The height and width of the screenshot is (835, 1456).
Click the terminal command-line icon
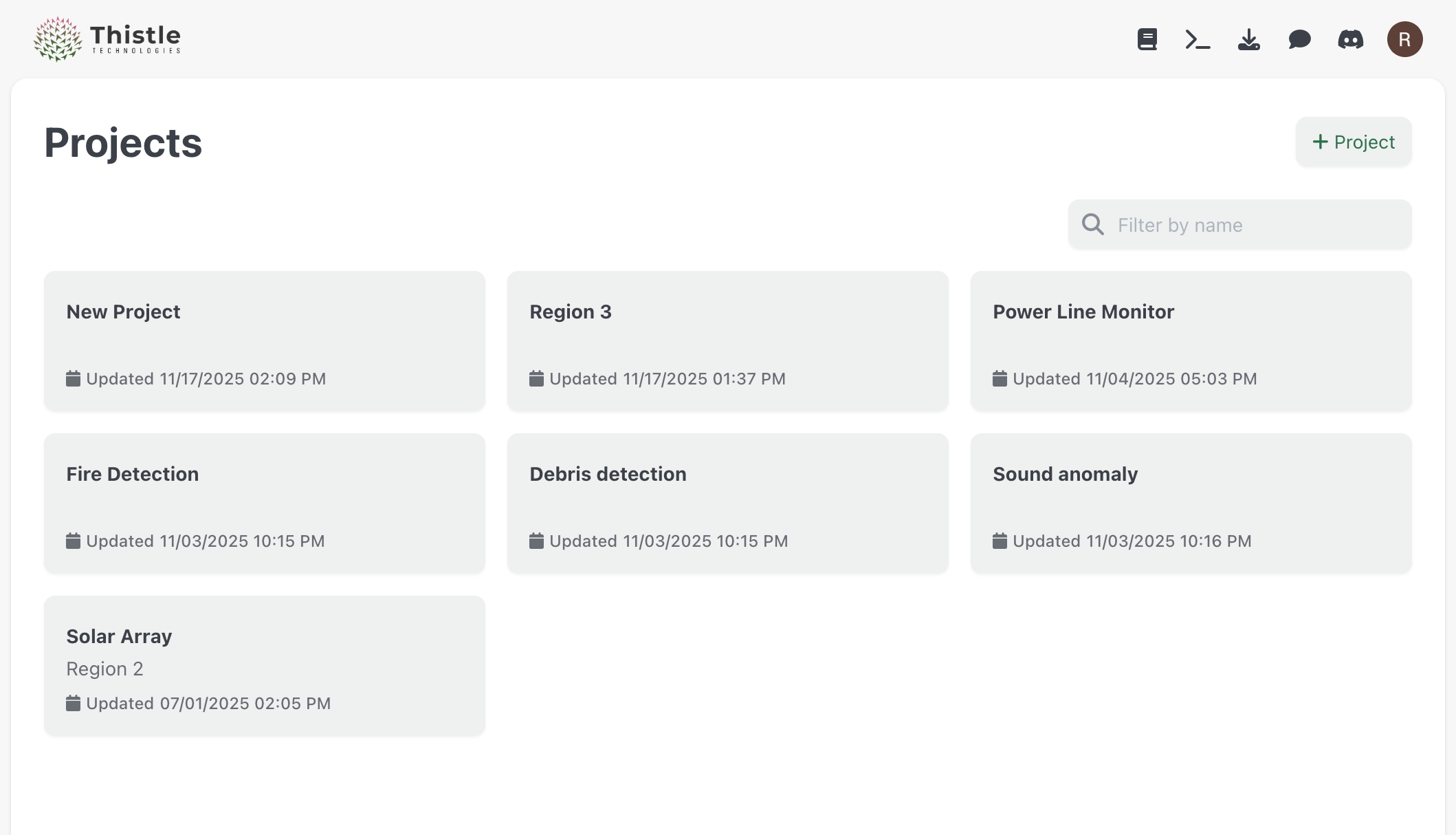(1198, 39)
